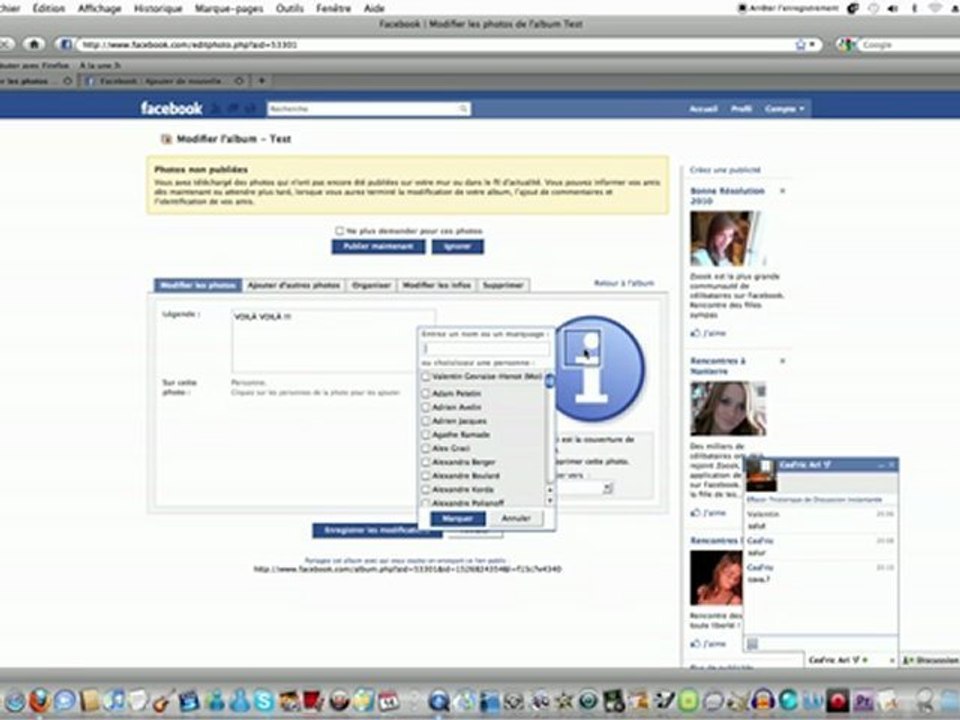Switch to 'Modifier les infos' tab

click(x=437, y=285)
